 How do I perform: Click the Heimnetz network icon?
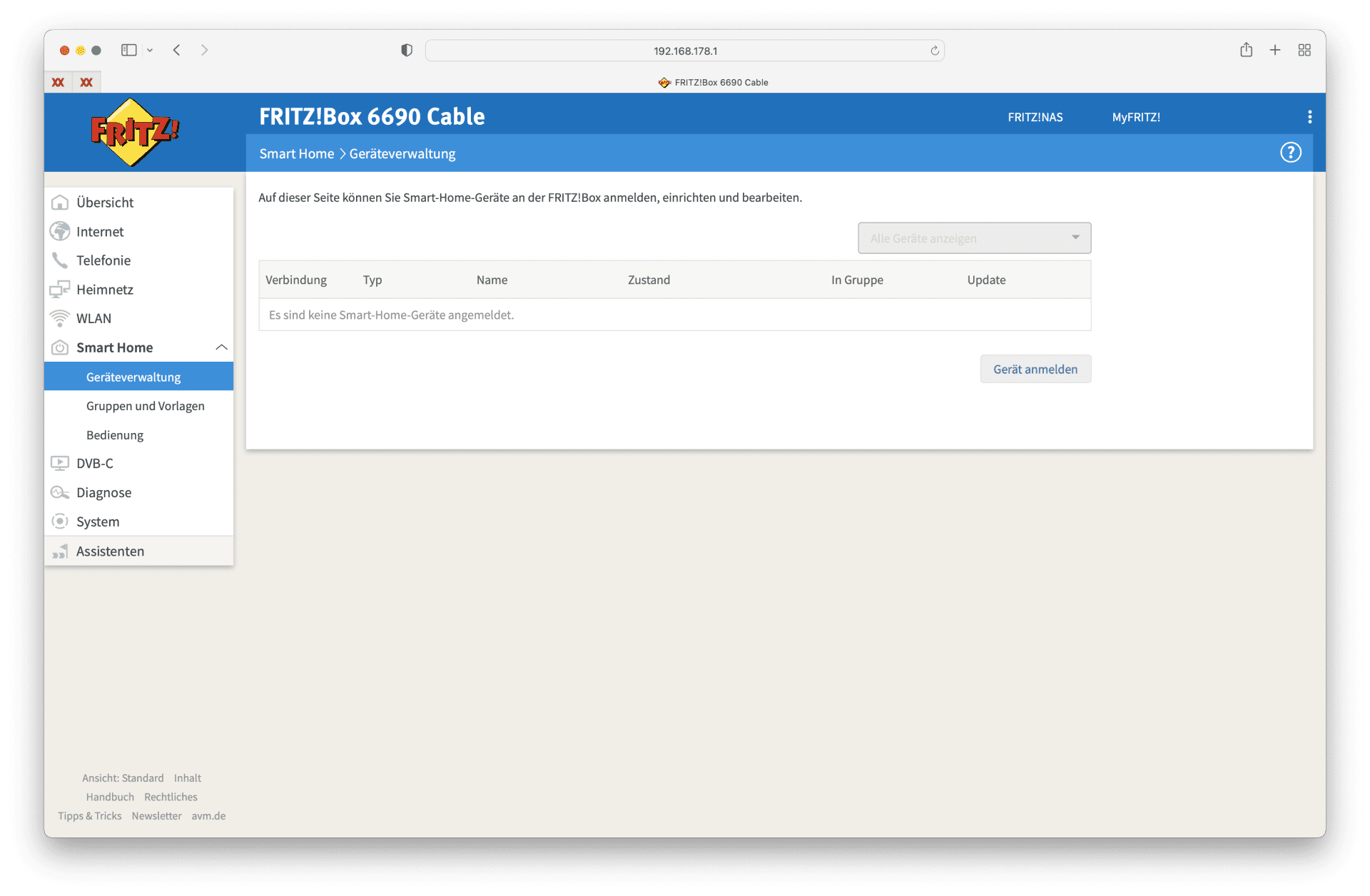click(x=60, y=290)
